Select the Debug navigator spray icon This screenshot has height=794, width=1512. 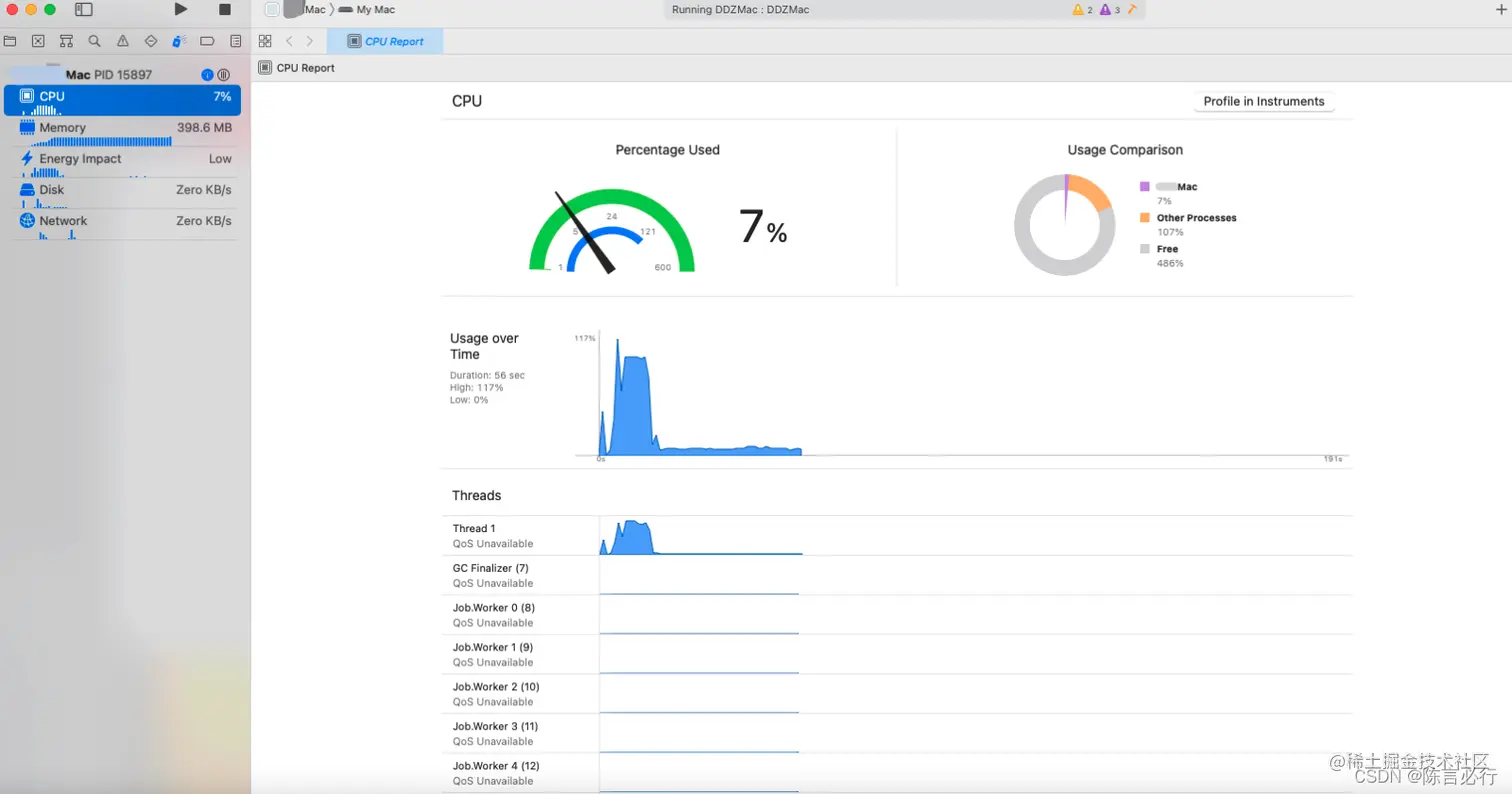pos(179,41)
